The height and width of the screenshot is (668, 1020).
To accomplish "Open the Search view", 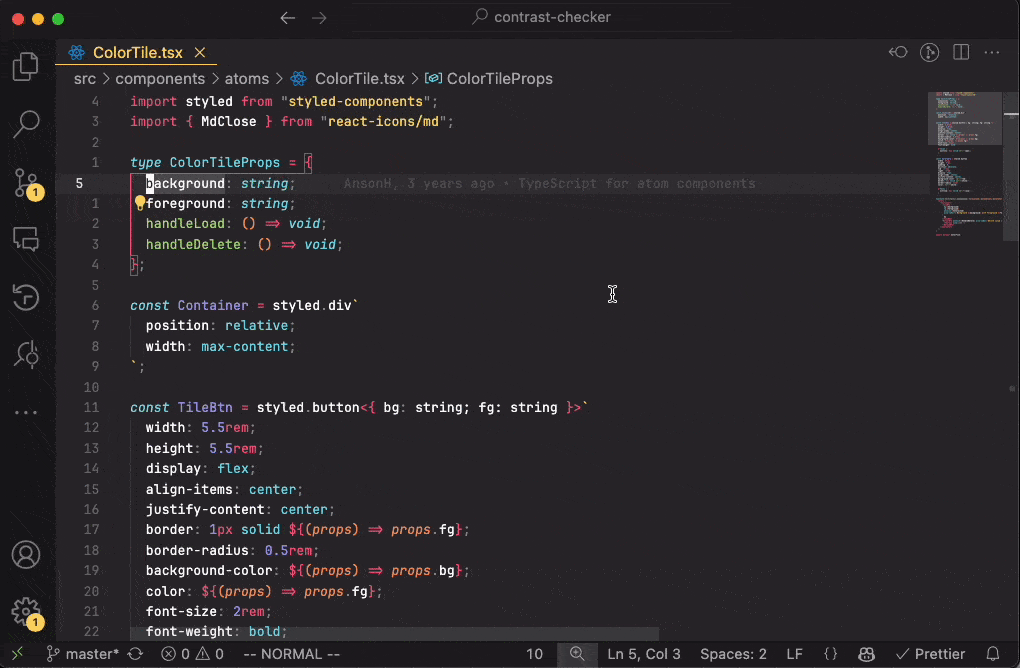I will [x=25, y=124].
